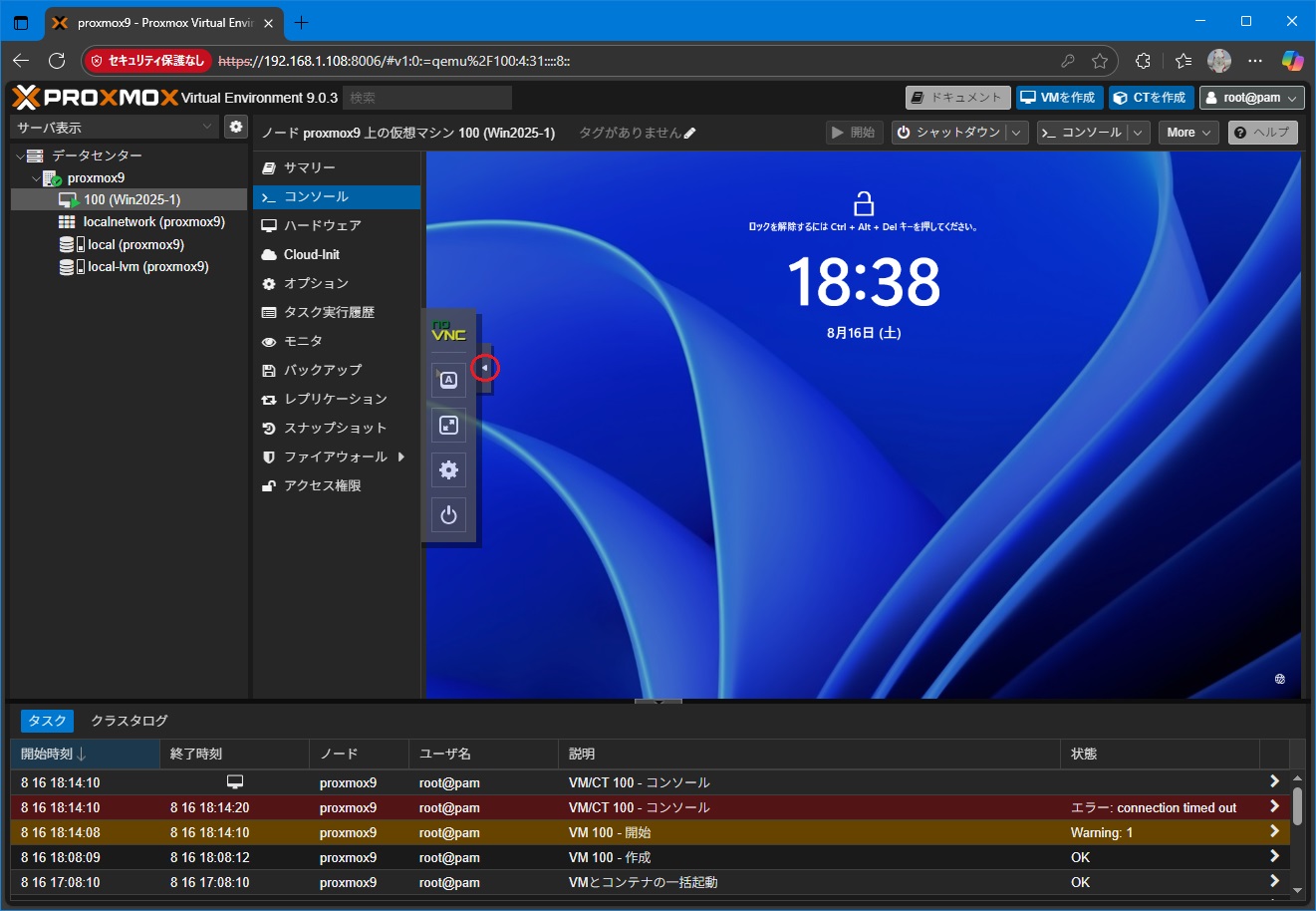Click the Proxmox 検索 search field
1316x911 pixels.
427,98
